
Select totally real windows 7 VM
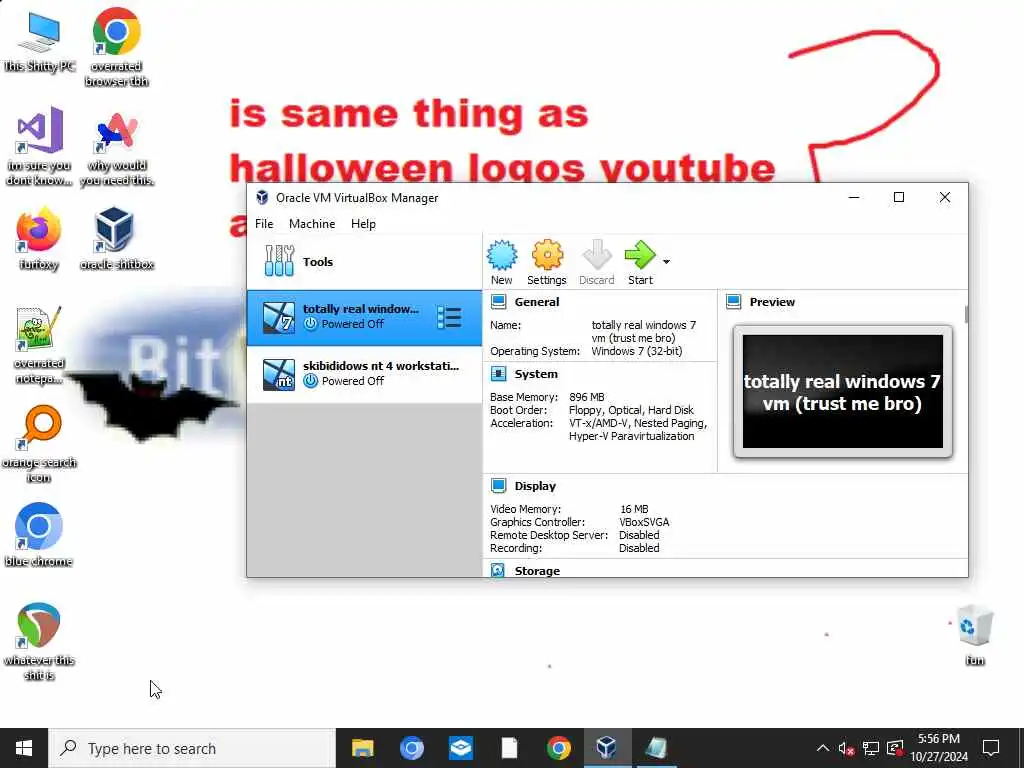click(x=364, y=318)
